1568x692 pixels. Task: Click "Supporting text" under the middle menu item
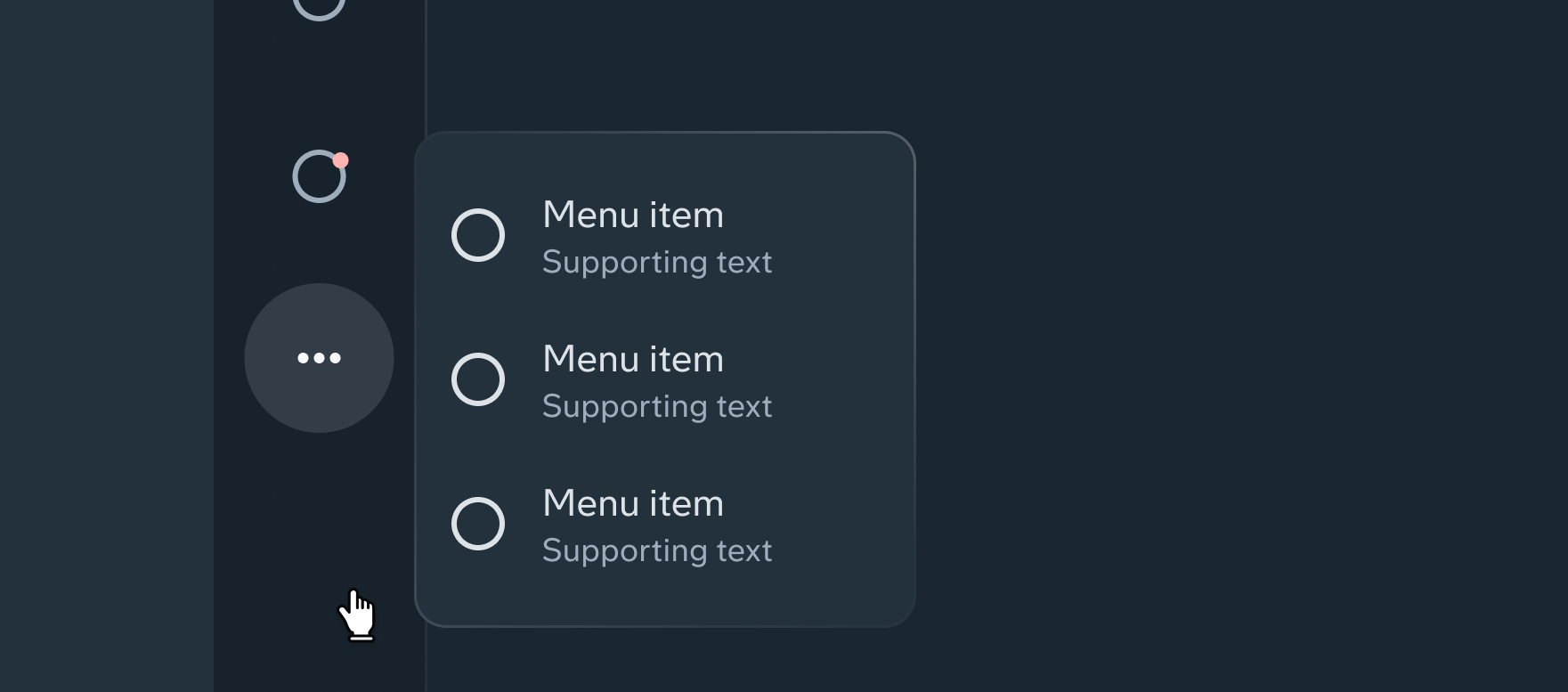click(657, 405)
